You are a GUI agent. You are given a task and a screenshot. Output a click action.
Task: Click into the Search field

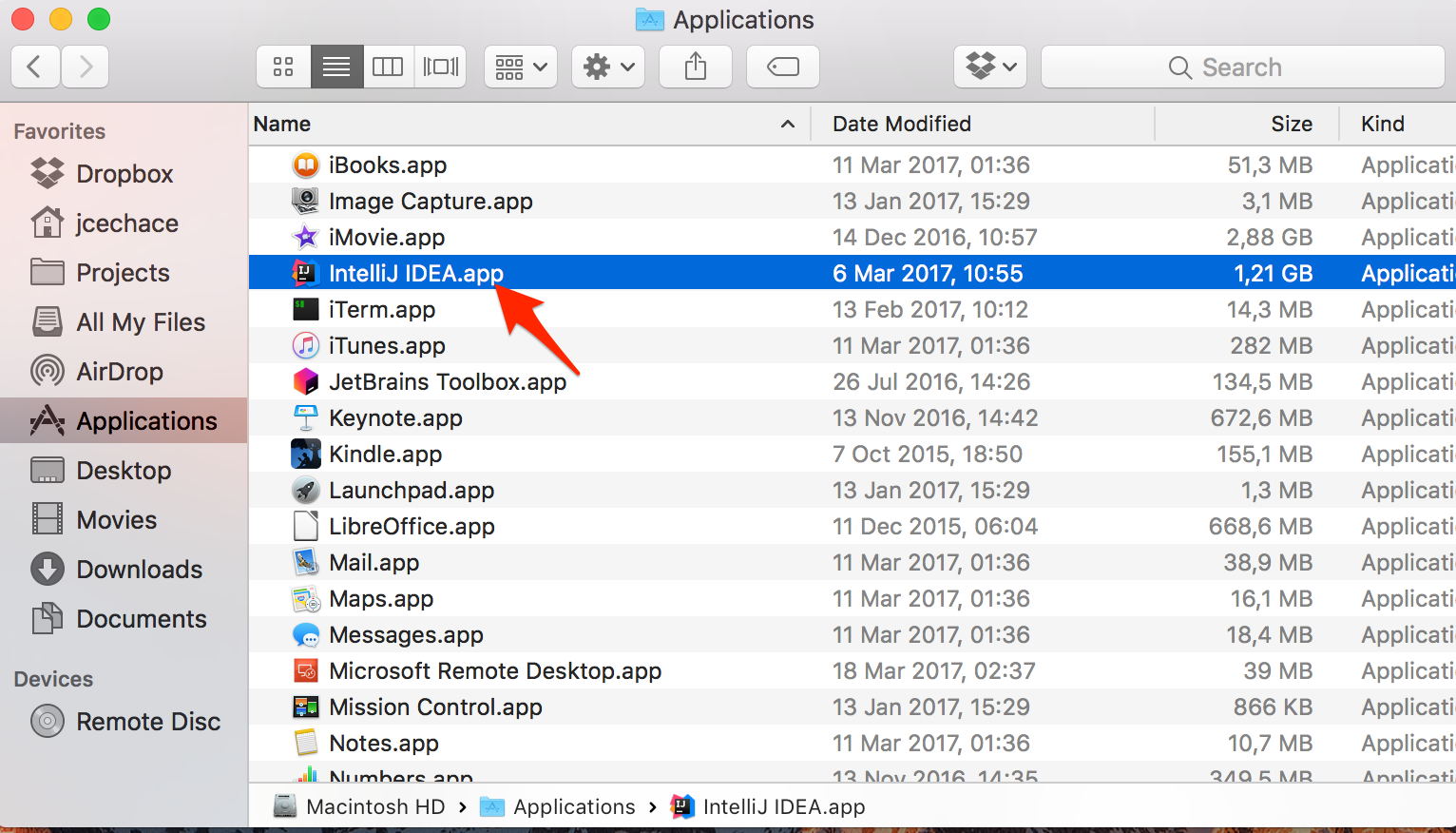[x=1243, y=67]
